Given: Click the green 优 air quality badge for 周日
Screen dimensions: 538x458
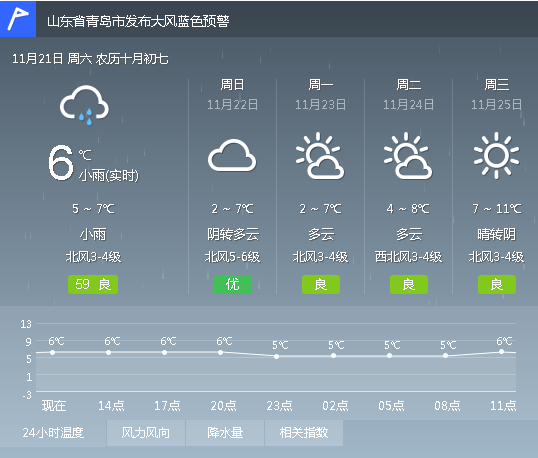Looking at the screenshot, I should 233,284.
